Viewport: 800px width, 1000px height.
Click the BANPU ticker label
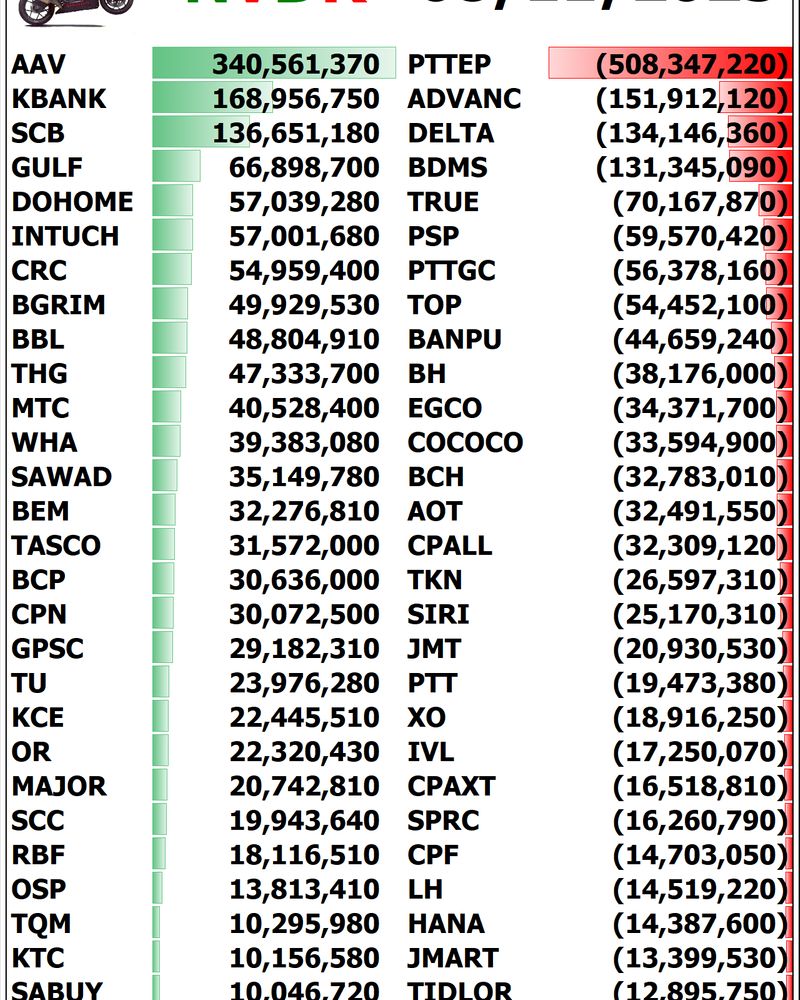tap(454, 339)
